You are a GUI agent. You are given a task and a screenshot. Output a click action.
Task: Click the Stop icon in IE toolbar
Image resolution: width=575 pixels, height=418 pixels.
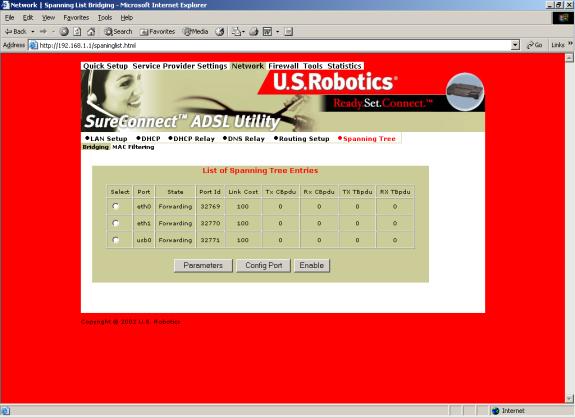[x=64, y=32]
